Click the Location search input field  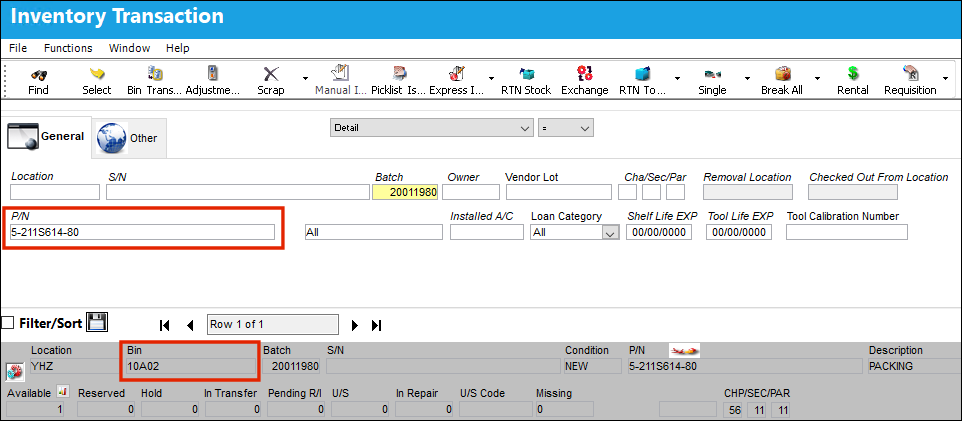(x=55, y=192)
